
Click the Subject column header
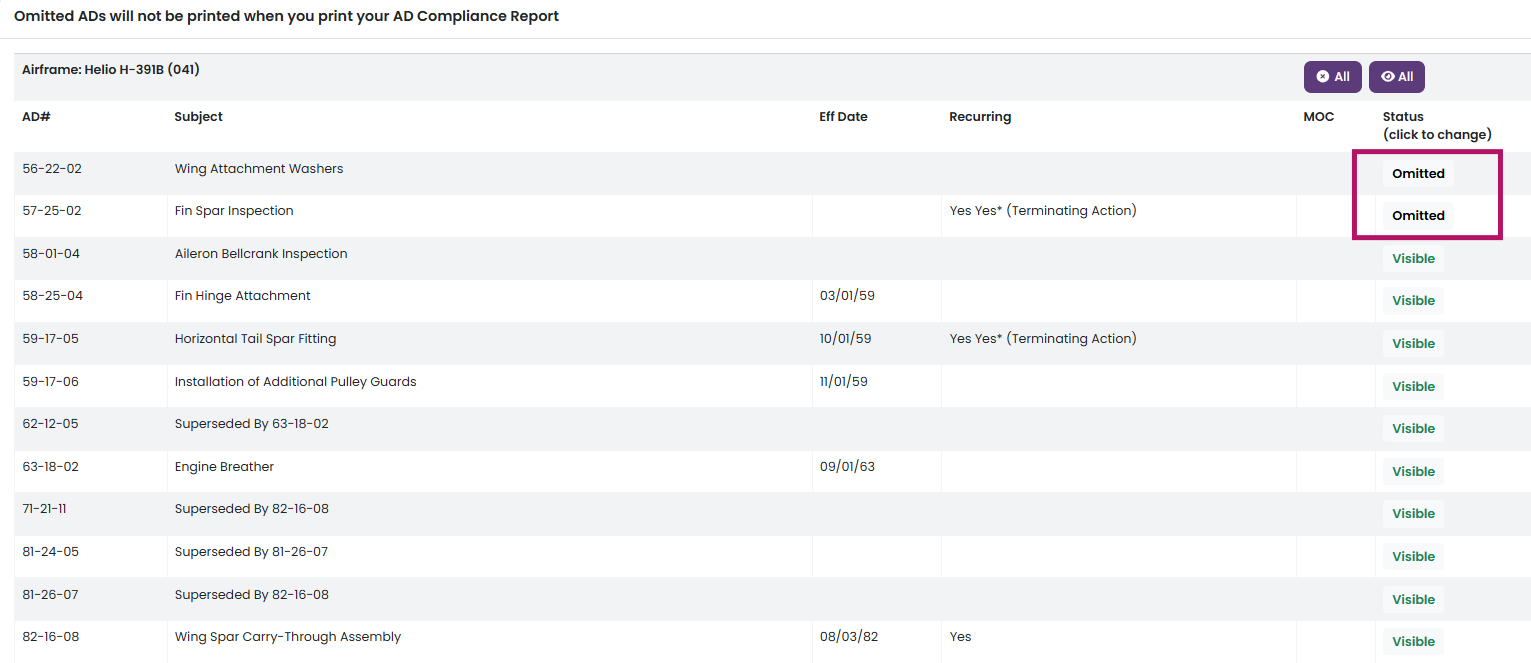click(x=198, y=117)
